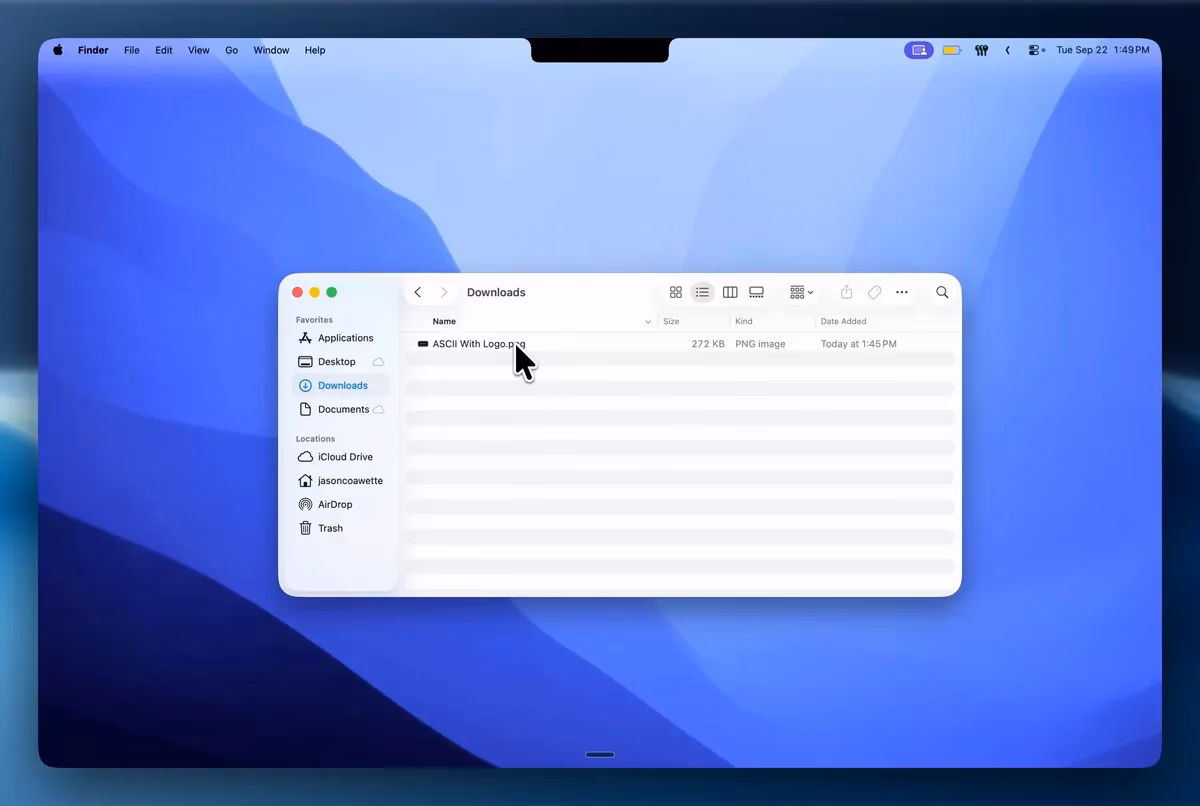Image resolution: width=1200 pixels, height=806 pixels.
Task: Toggle sort order arrow in Name column
Action: [648, 322]
